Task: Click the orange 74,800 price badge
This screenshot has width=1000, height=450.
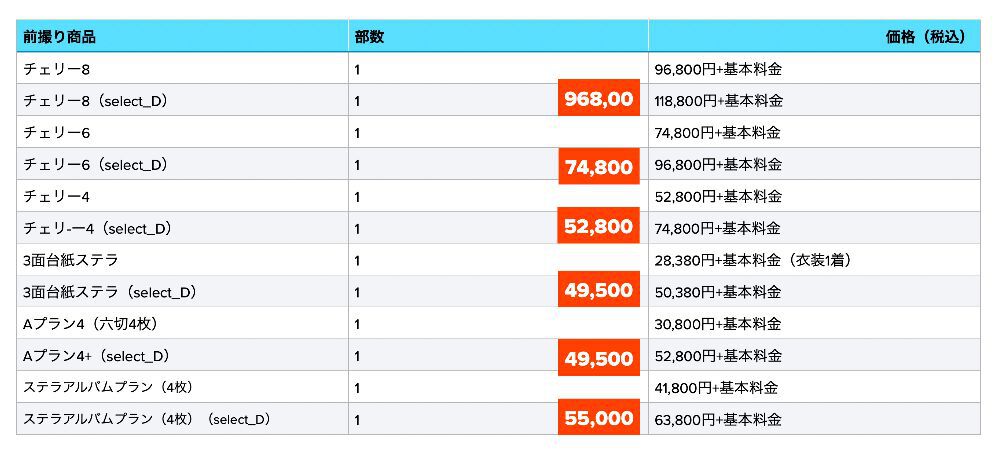Action: click(x=598, y=167)
